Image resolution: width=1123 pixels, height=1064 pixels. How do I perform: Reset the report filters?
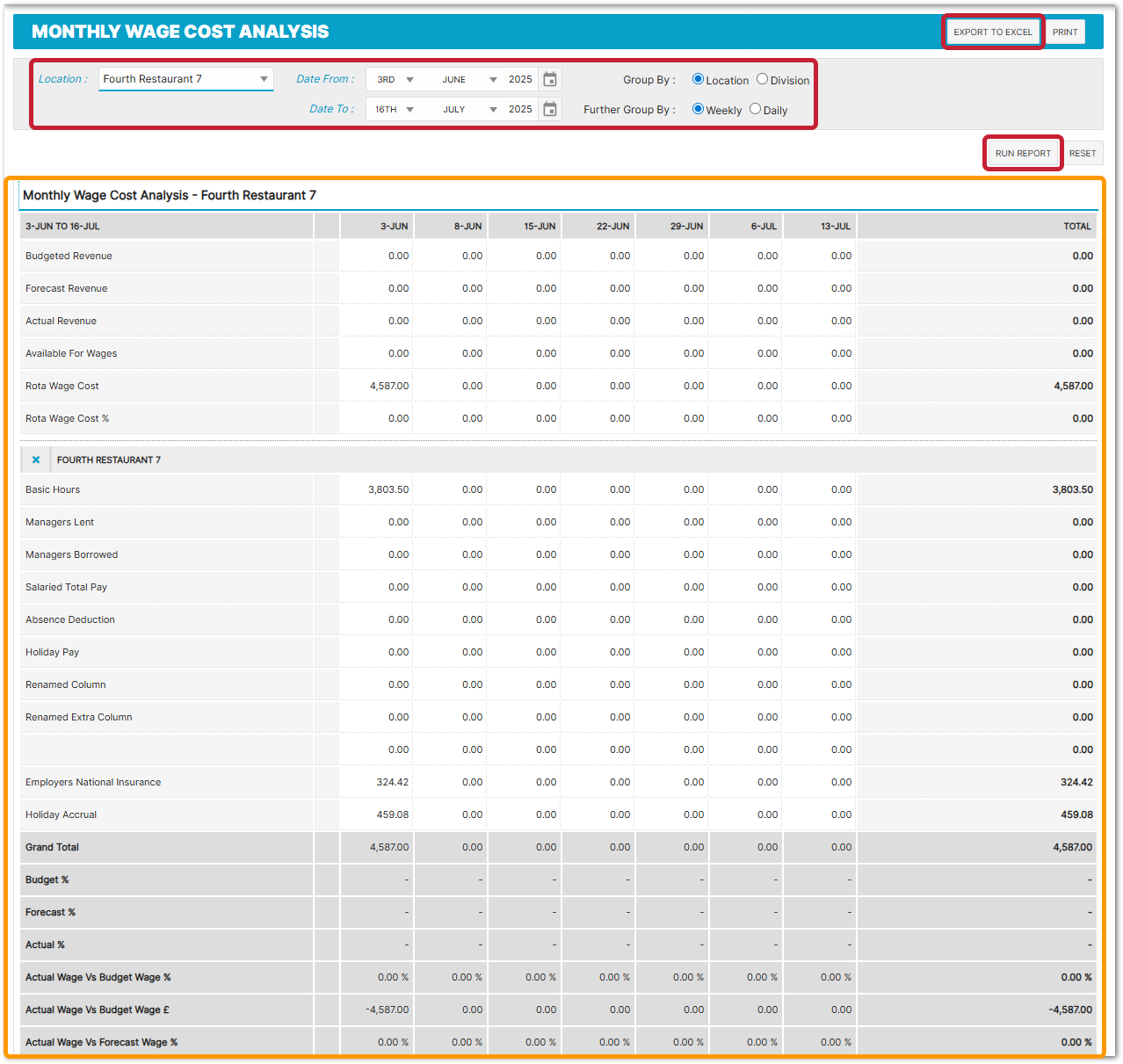tap(1083, 153)
